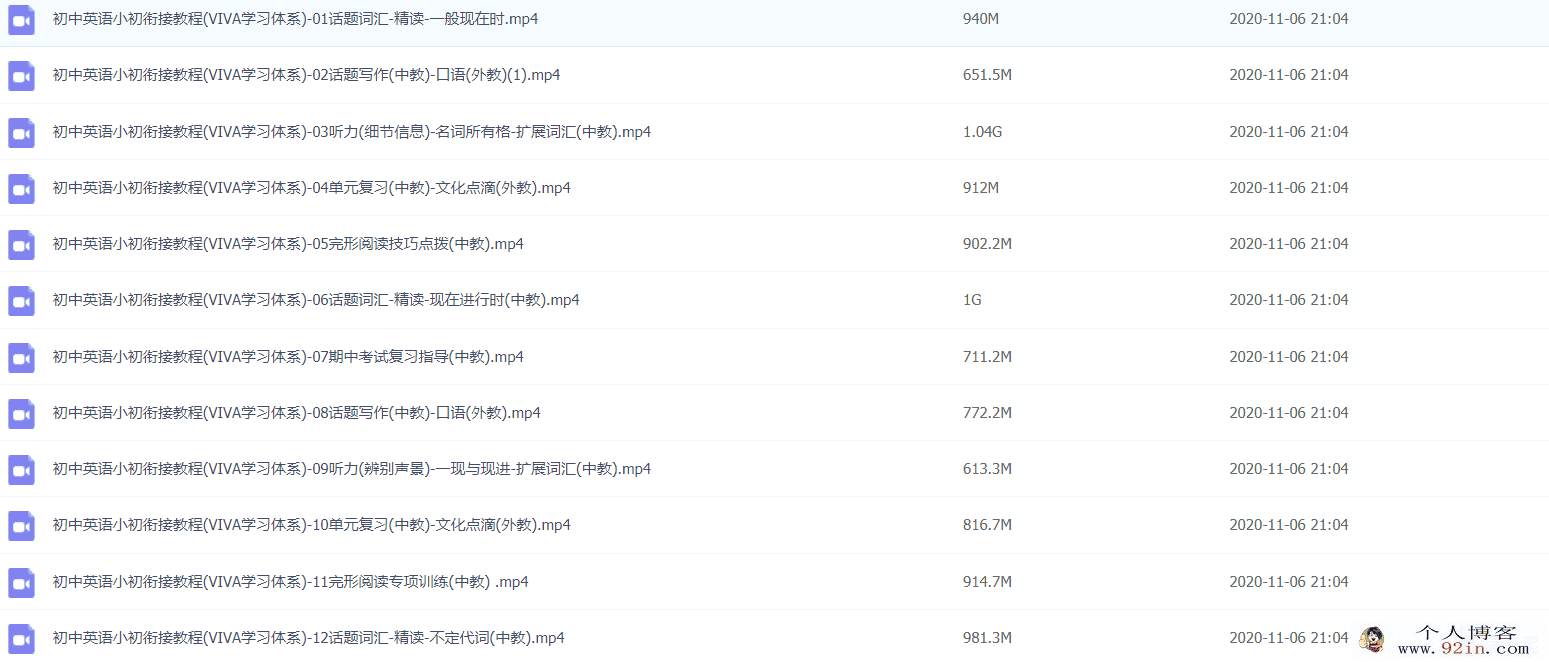Viewport: 1549px width, 662px height.
Task: Click the video icon for 10单元复习 file
Action: [22, 525]
